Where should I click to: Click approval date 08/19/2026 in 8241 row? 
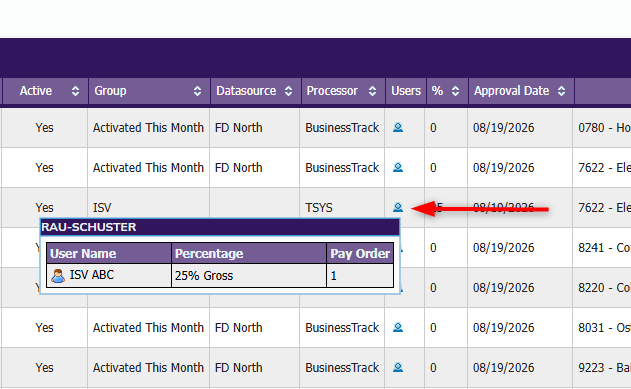(503, 247)
